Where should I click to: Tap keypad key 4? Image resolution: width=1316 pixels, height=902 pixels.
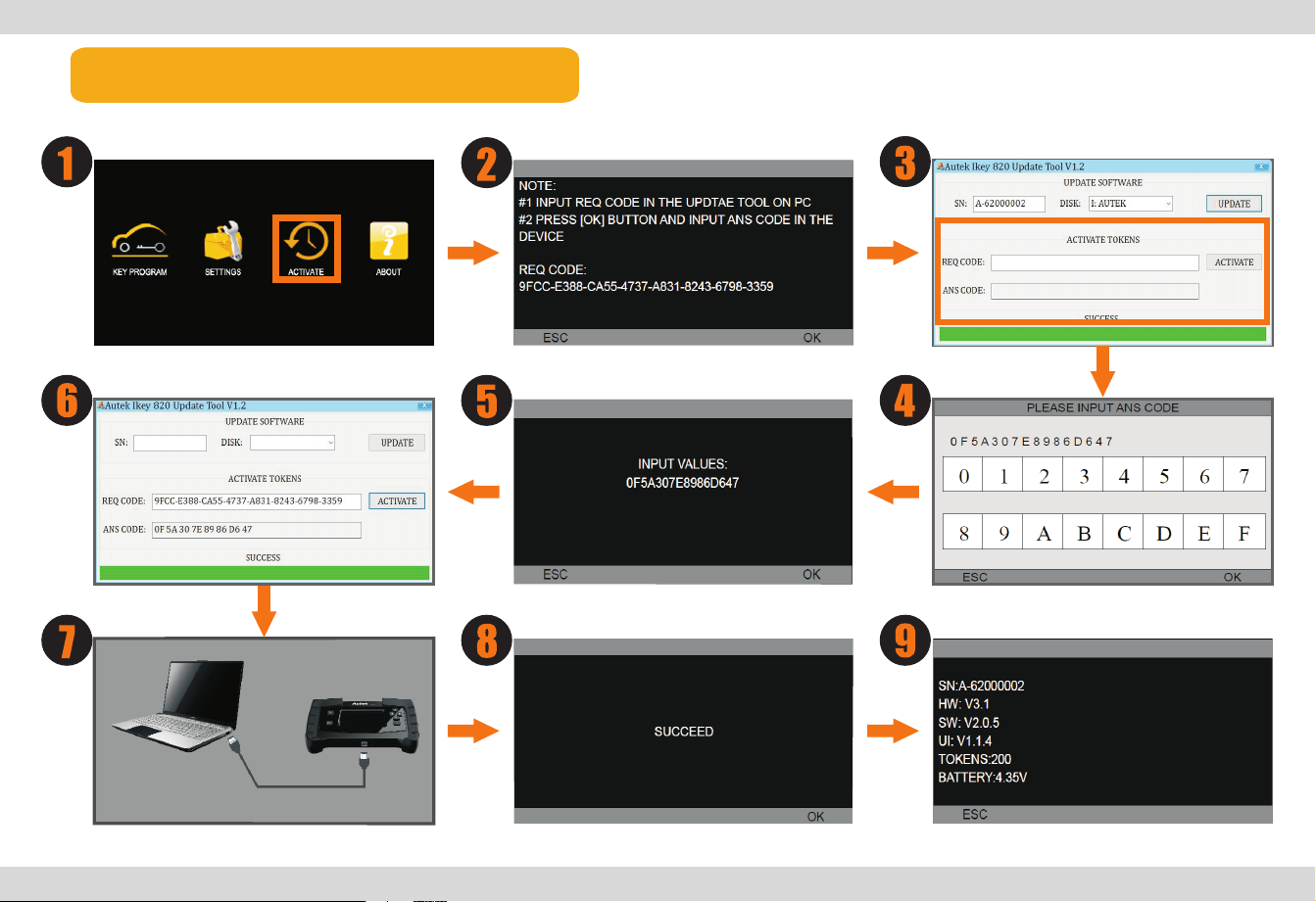(x=1124, y=475)
